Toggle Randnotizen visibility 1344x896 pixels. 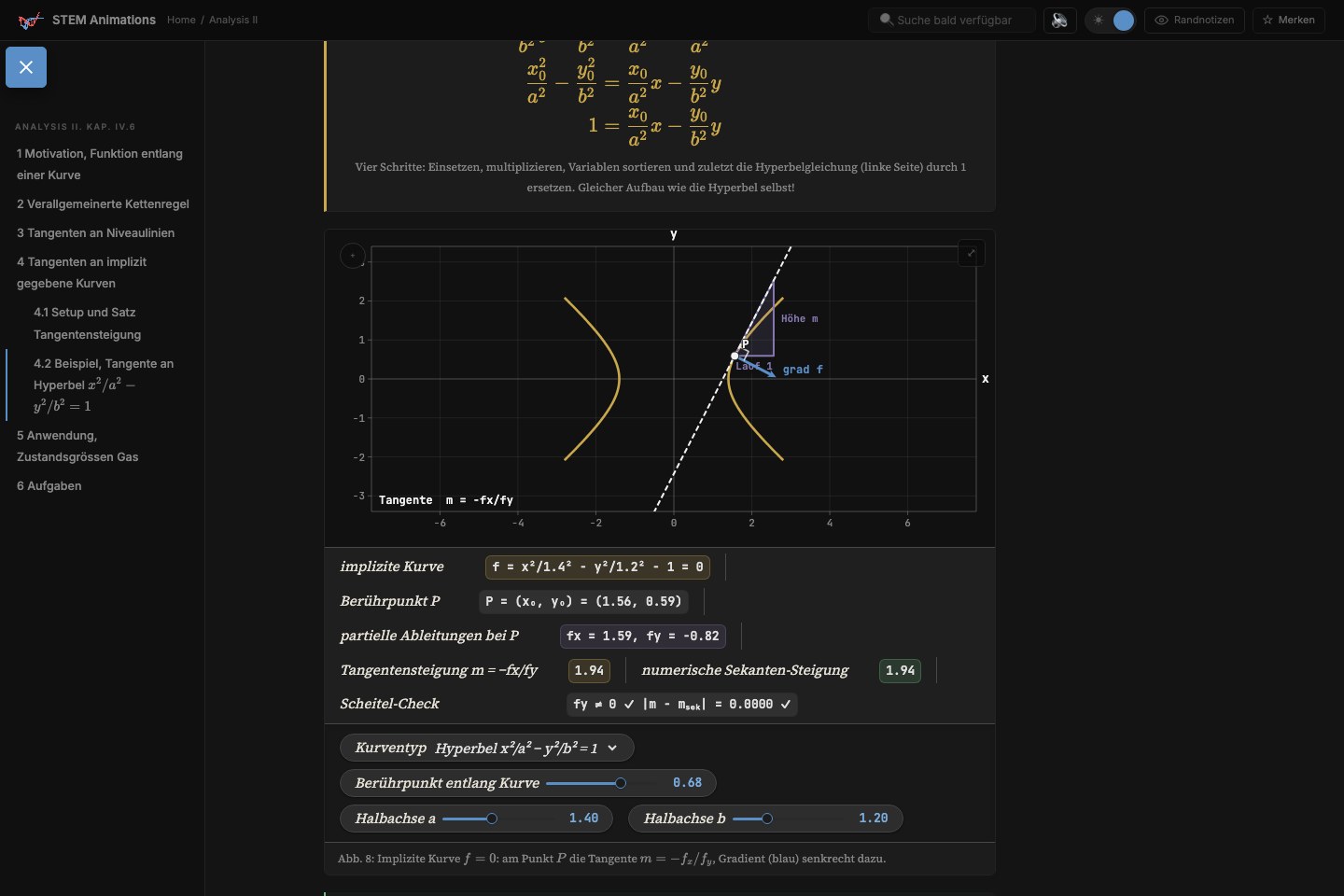[1195, 20]
